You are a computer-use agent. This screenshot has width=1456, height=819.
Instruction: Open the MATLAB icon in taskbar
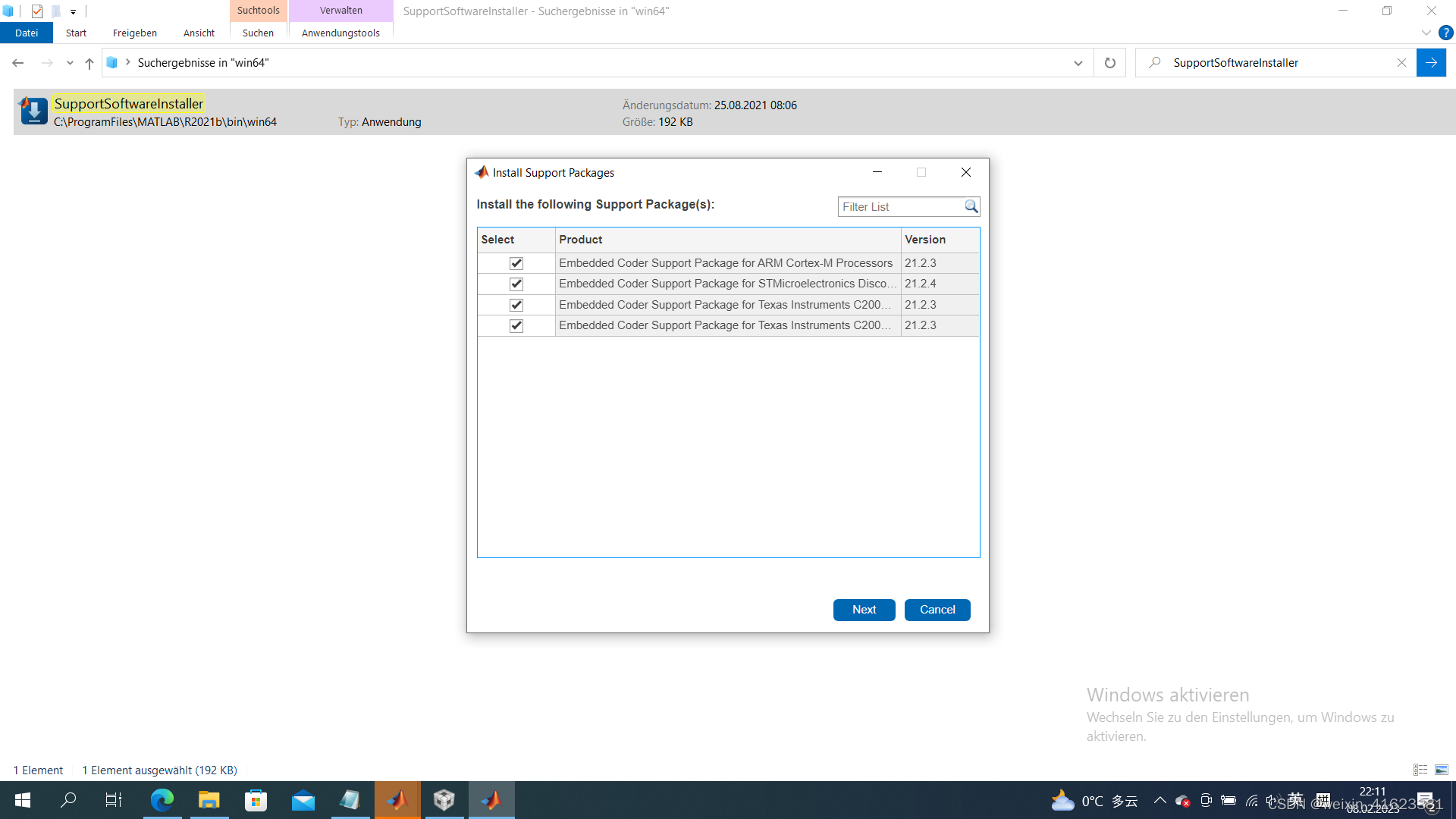pyautogui.click(x=397, y=800)
